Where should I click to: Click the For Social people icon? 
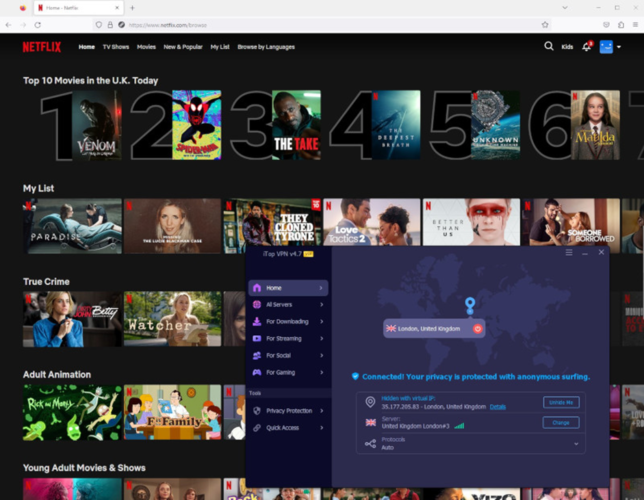point(257,355)
